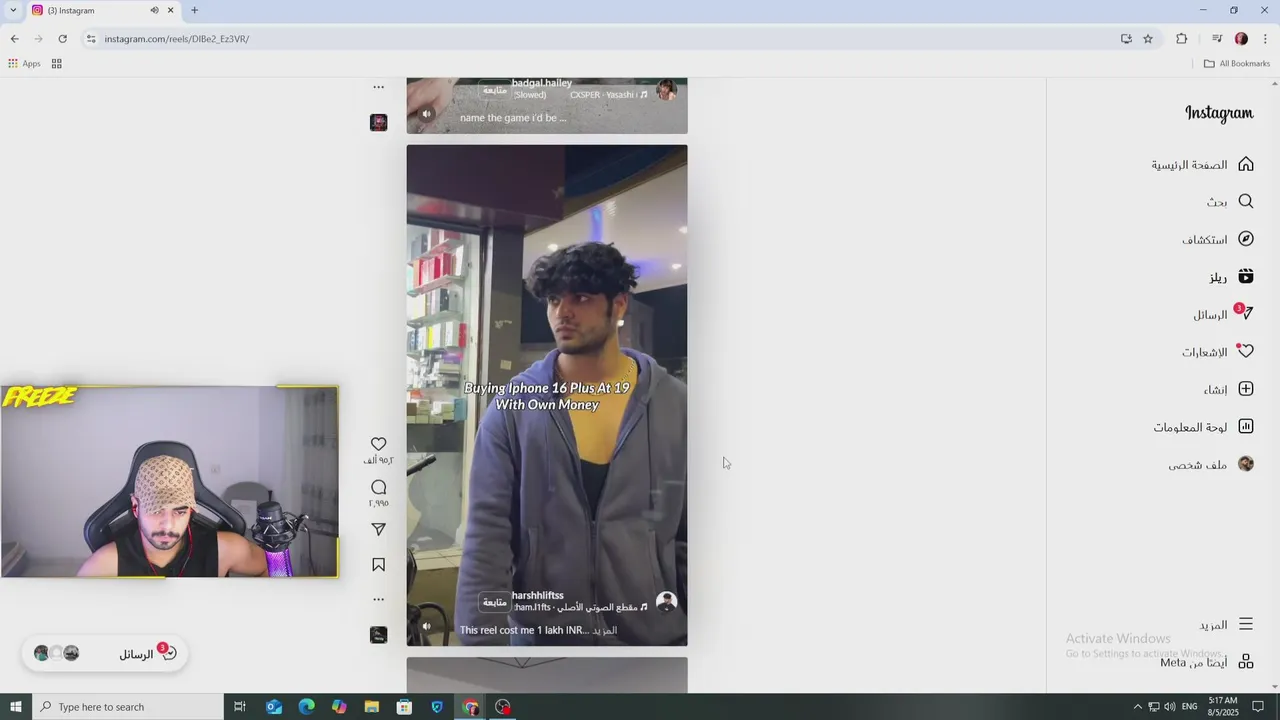Open the tab groups grid icon in bookmarks bar
This screenshot has height=720, width=1280.
(57, 63)
